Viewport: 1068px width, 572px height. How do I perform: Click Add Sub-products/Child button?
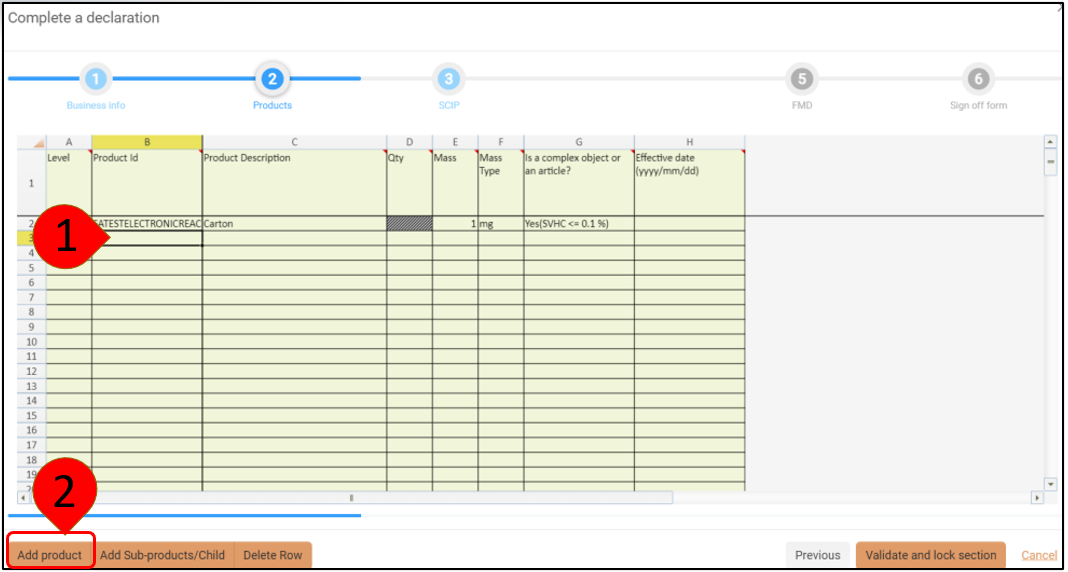click(162, 555)
